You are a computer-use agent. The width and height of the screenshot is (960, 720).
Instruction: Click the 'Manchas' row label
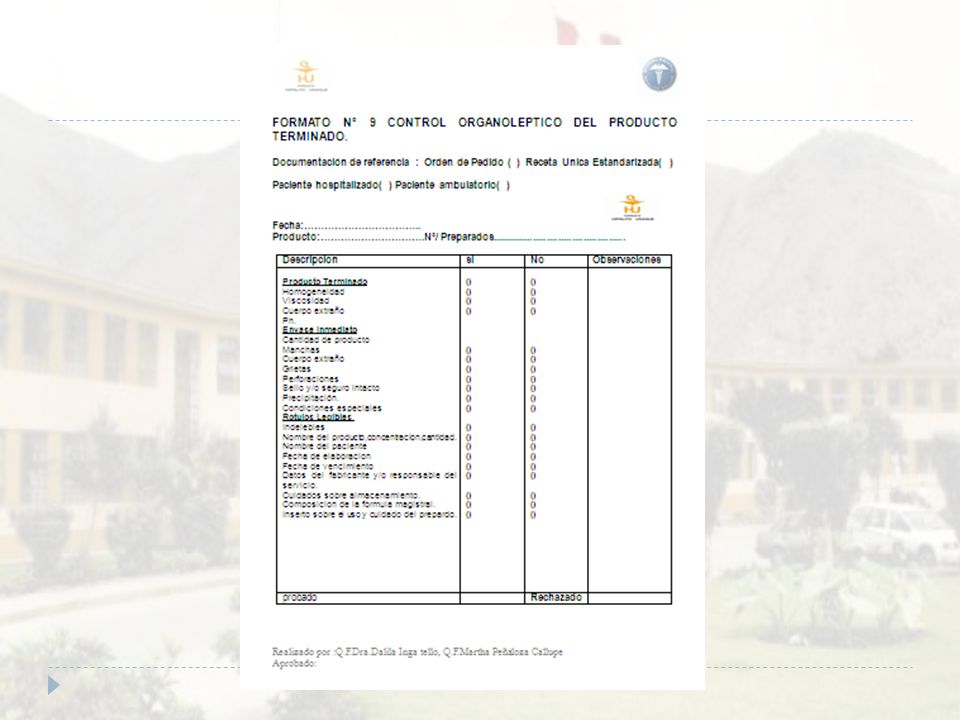click(x=301, y=350)
